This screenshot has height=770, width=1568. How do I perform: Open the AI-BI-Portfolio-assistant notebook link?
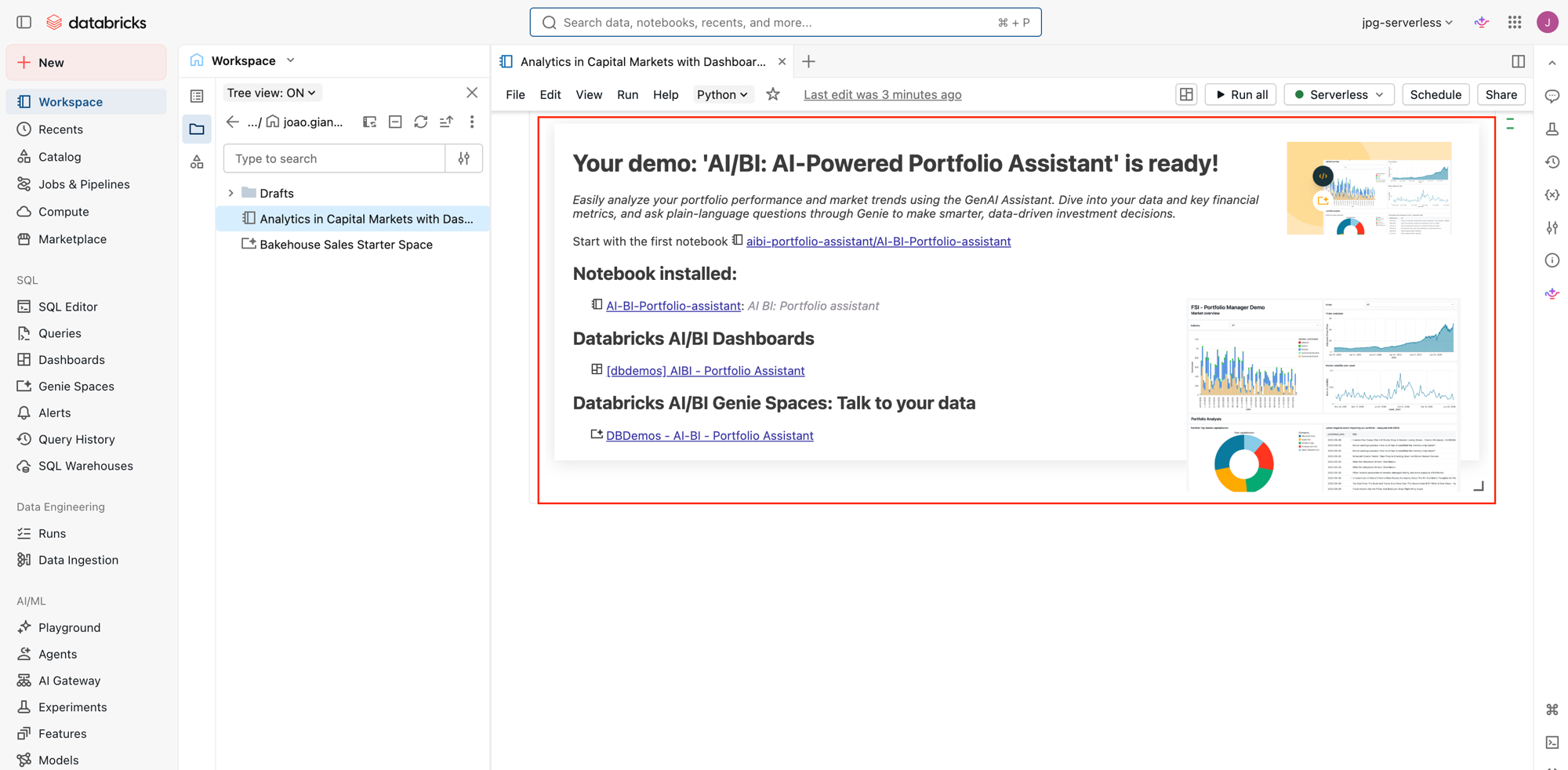673,306
